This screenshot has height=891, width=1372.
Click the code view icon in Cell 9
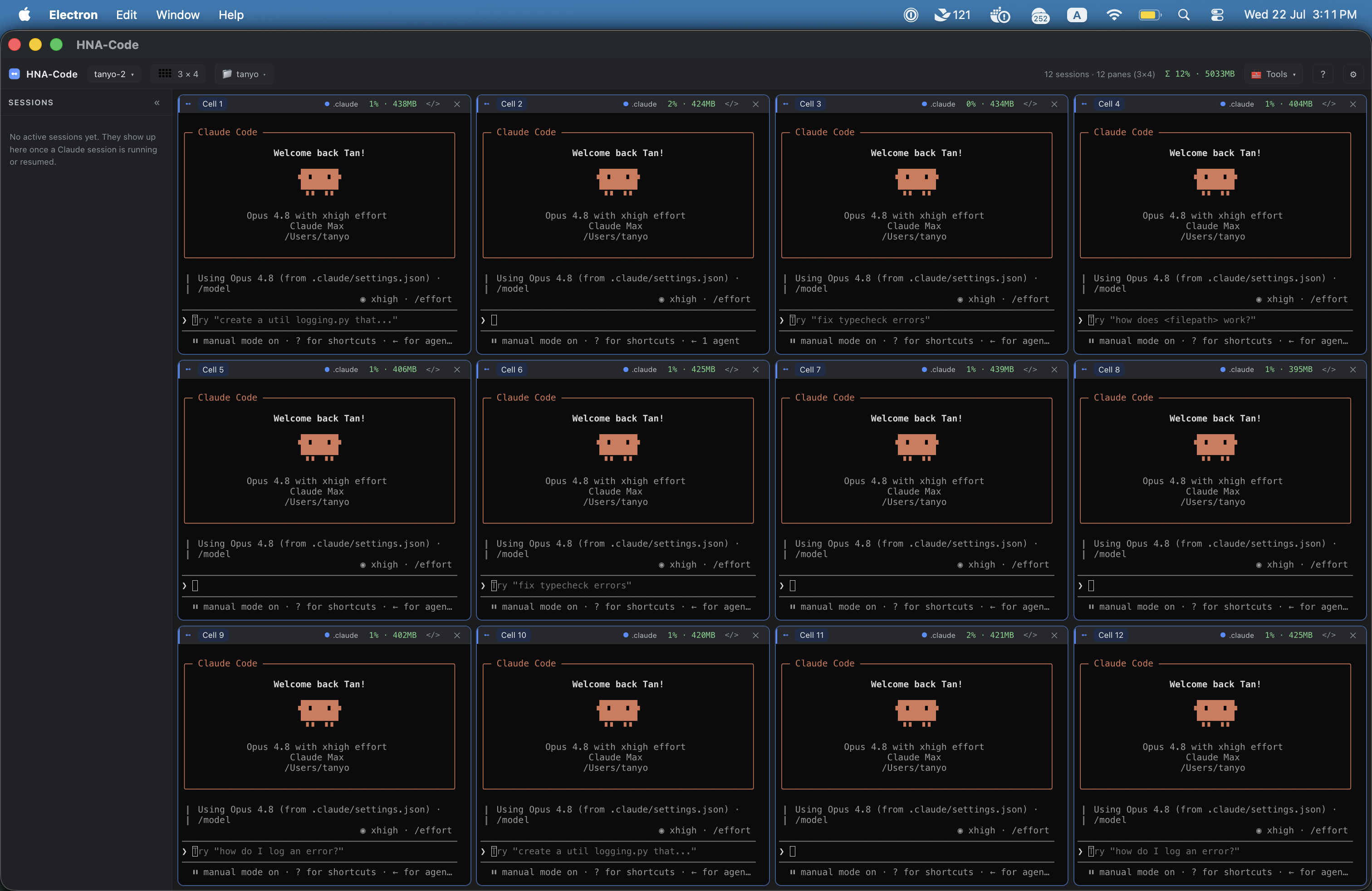[432, 635]
